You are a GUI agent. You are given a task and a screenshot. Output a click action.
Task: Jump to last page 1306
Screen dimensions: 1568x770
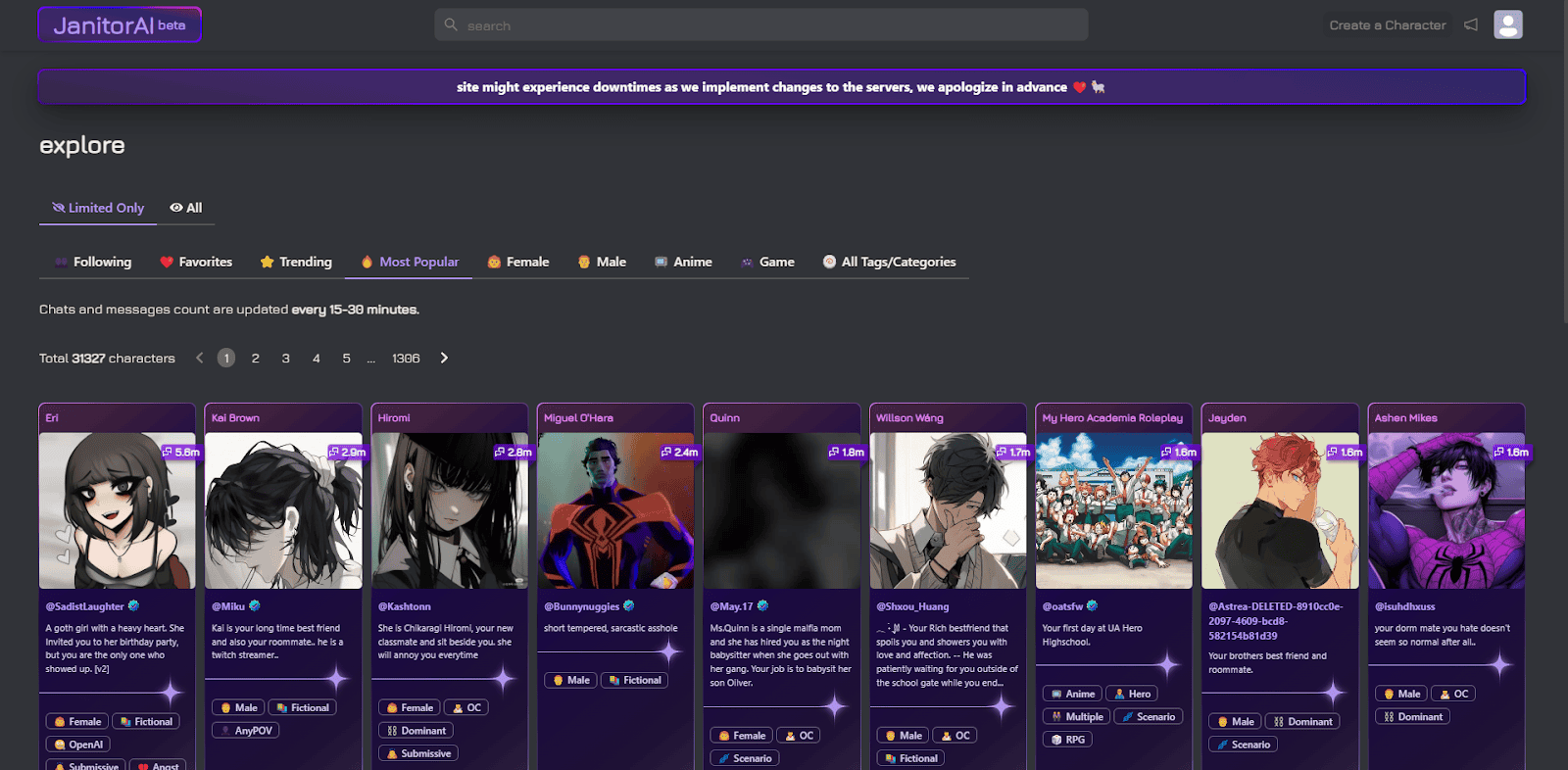click(406, 359)
